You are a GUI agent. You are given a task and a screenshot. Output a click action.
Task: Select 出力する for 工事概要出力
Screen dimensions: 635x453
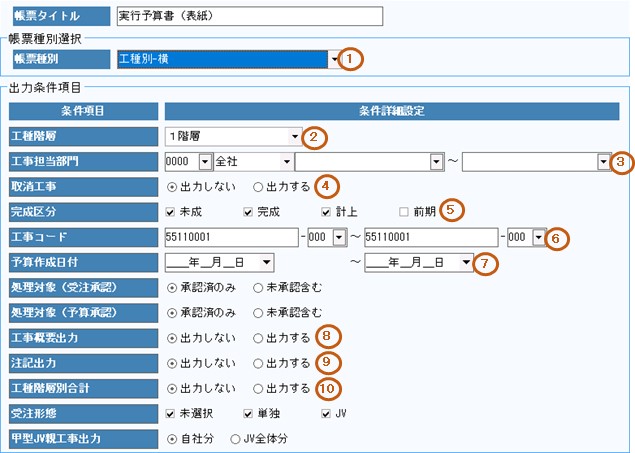pos(259,337)
